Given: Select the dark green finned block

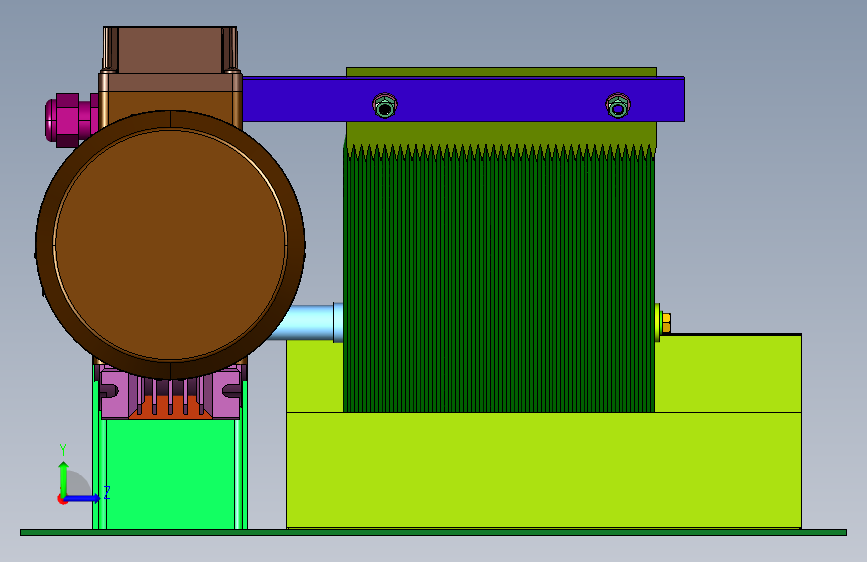Looking at the screenshot, I should pyautogui.click(x=499, y=279).
